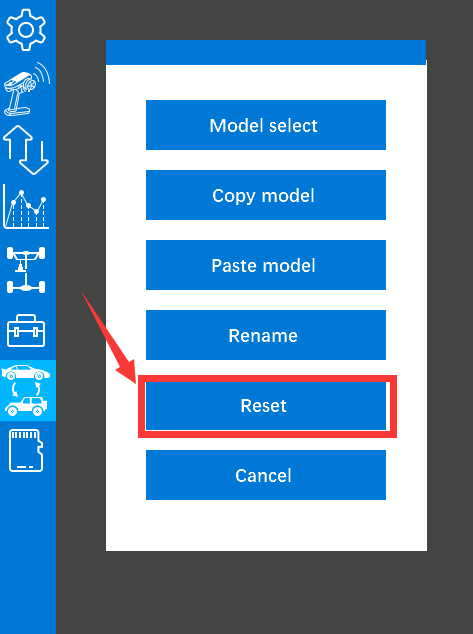Screen dimensions: 473x634
Task: Dismiss the dialog with Cancel
Action: click(x=266, y=475)
